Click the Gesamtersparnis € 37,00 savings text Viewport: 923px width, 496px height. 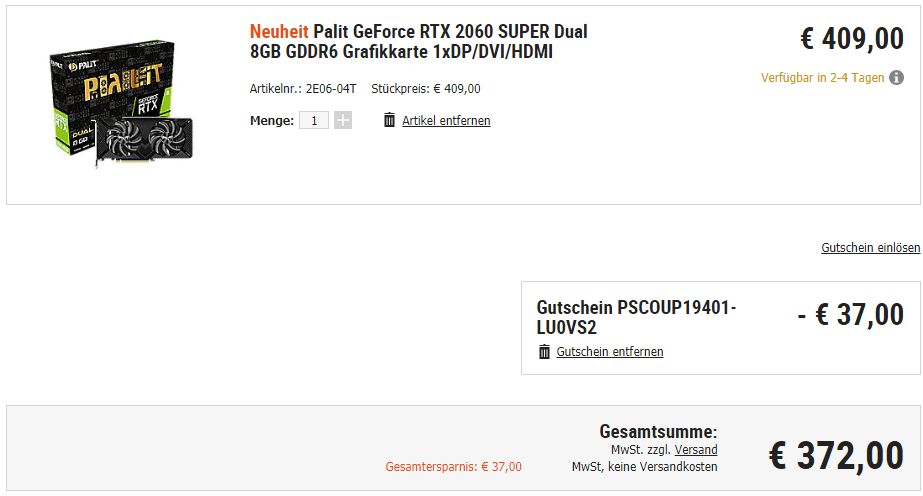(453, 467)
